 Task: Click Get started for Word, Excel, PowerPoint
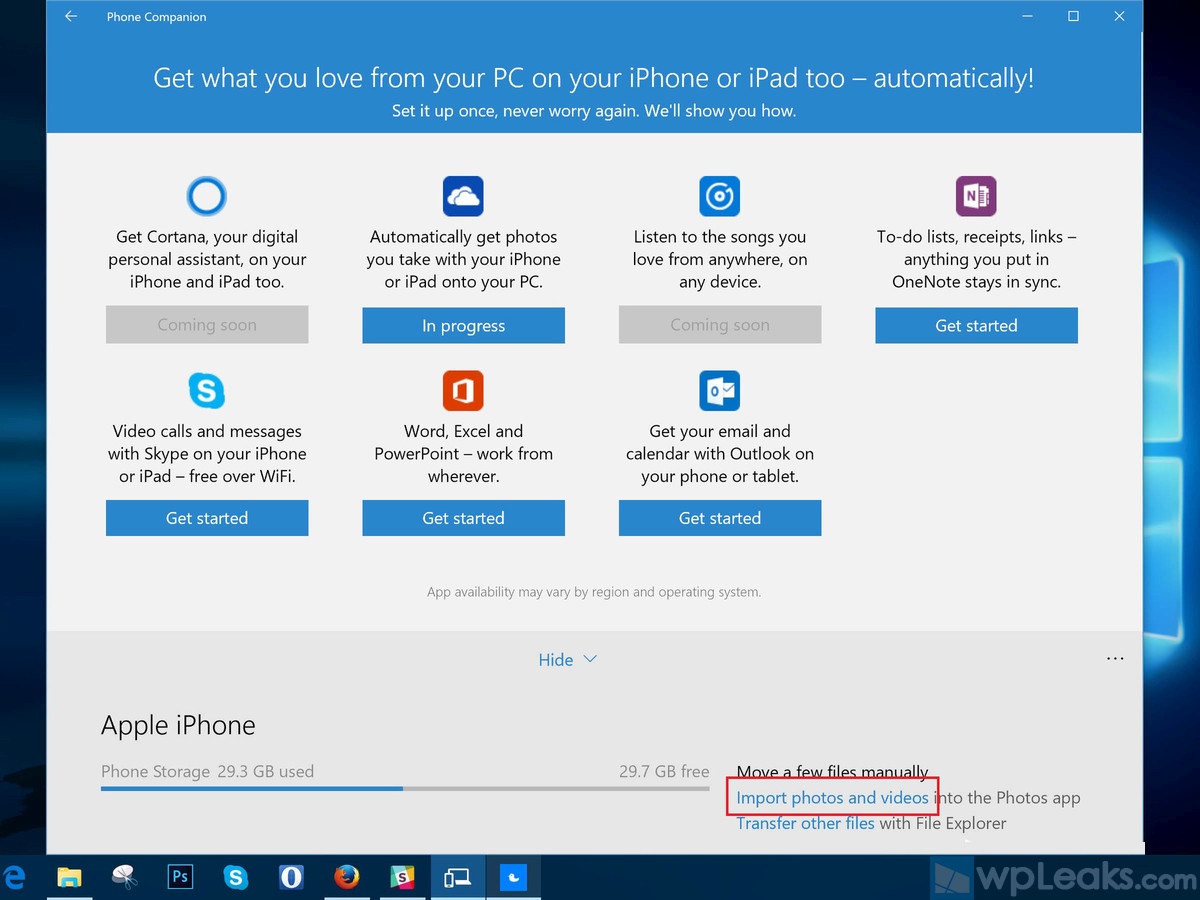click(463, 518)
